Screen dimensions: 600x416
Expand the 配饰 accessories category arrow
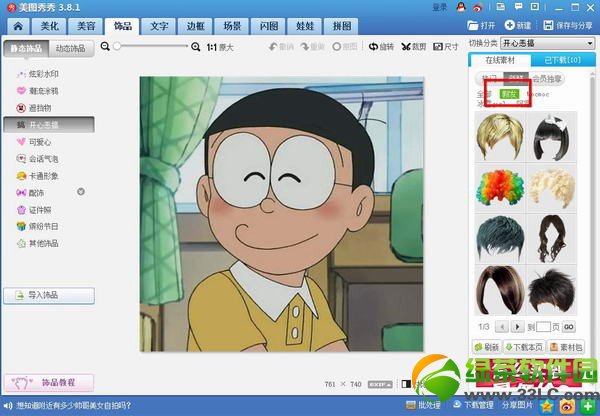[81, 192]
